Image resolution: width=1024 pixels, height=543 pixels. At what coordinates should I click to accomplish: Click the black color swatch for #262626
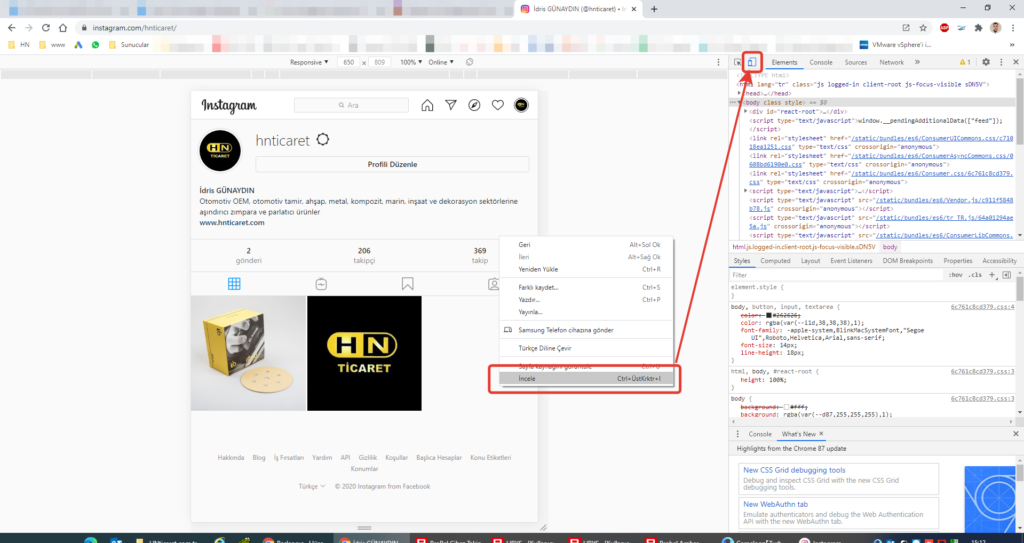[768, 315]
